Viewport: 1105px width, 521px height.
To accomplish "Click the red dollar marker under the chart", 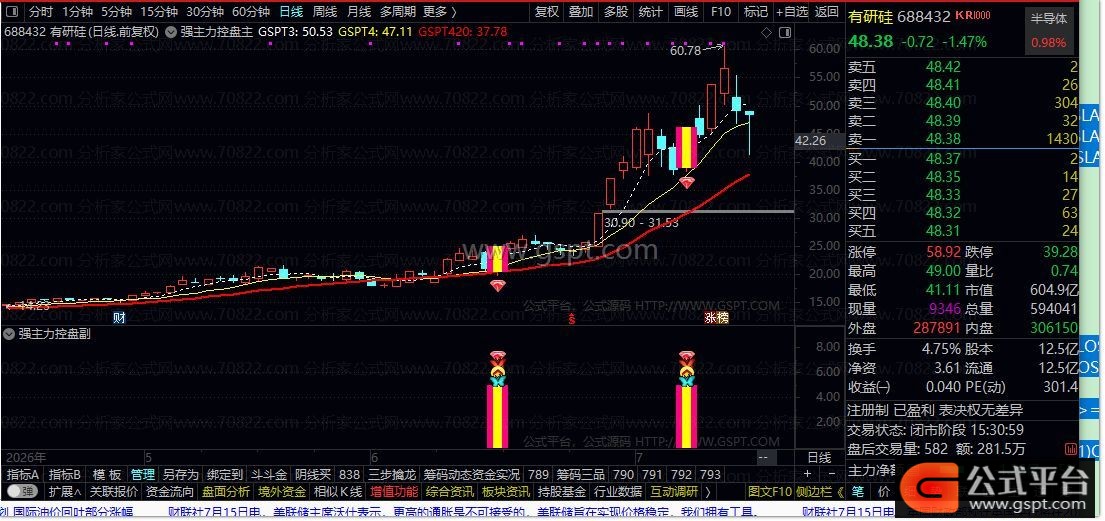I will (572, 318).
